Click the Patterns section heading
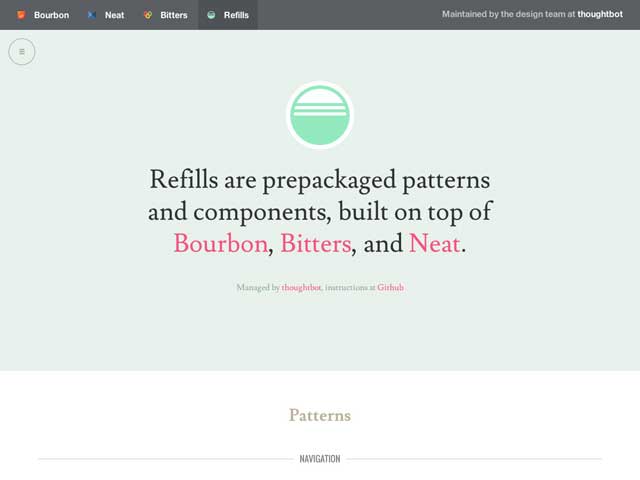Image resolution: width=640 pixels, height=480 pixels. pos(320,415)
